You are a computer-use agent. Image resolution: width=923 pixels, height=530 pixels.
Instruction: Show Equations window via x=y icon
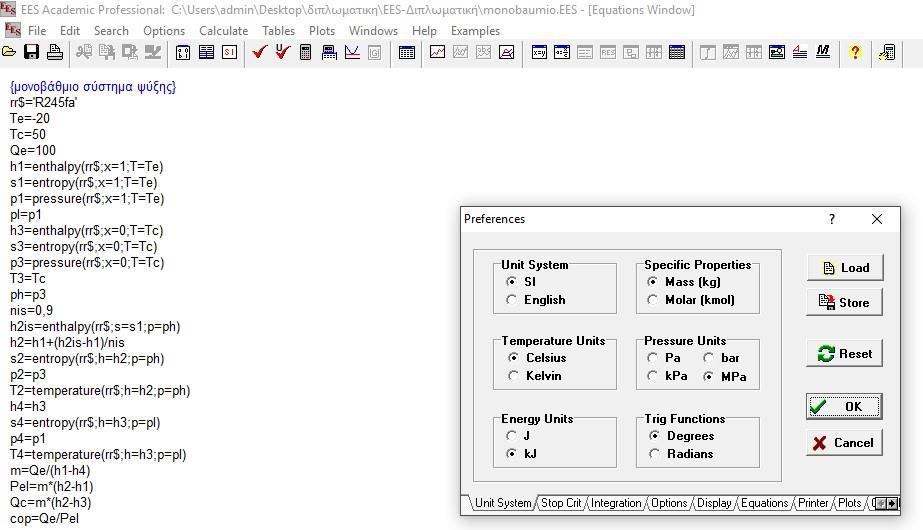[x=539, y=52]
